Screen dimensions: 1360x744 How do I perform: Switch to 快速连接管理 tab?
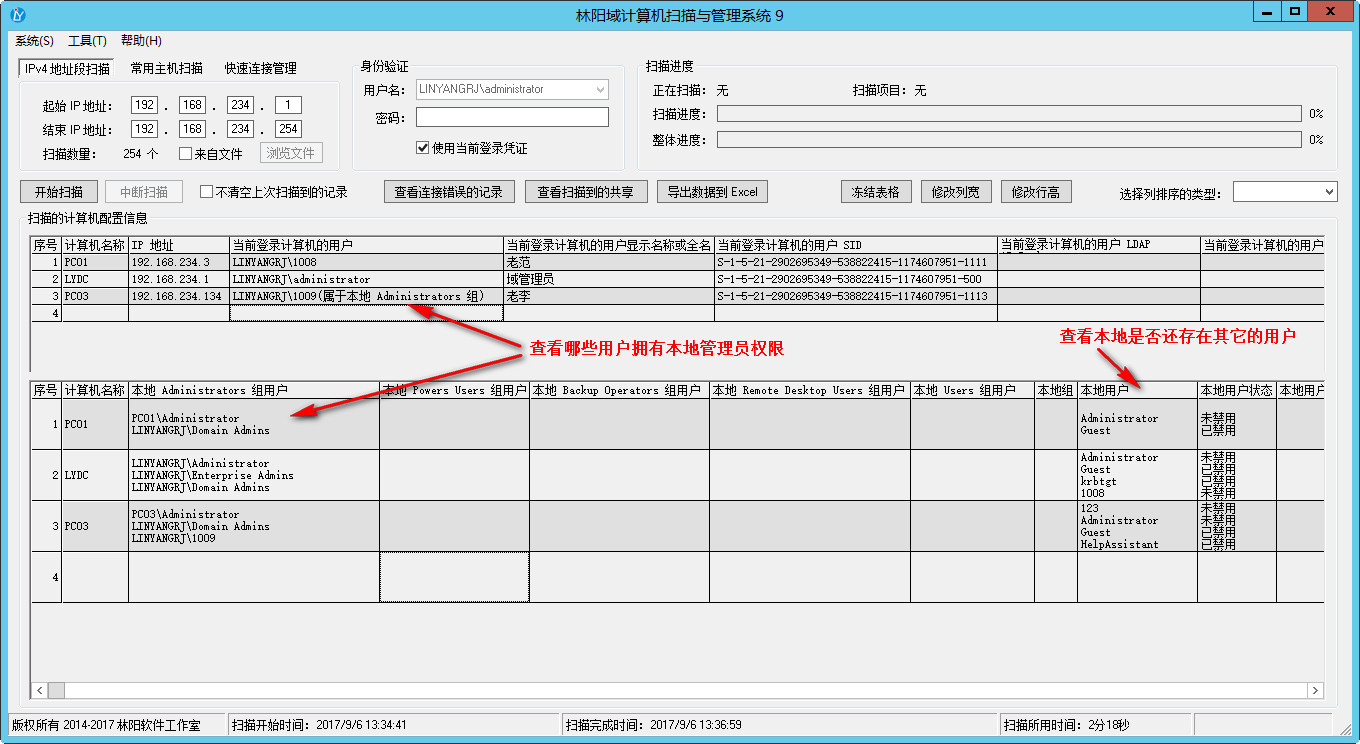260,69
